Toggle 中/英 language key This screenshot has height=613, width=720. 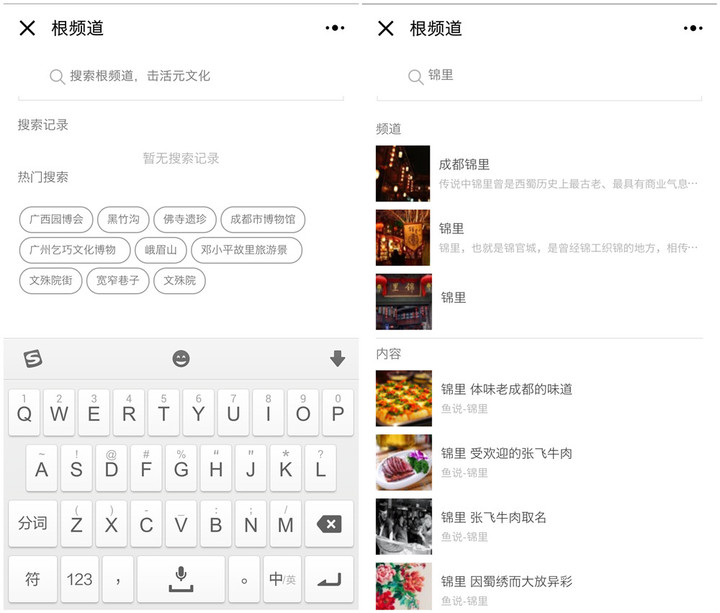pos(282,579)
